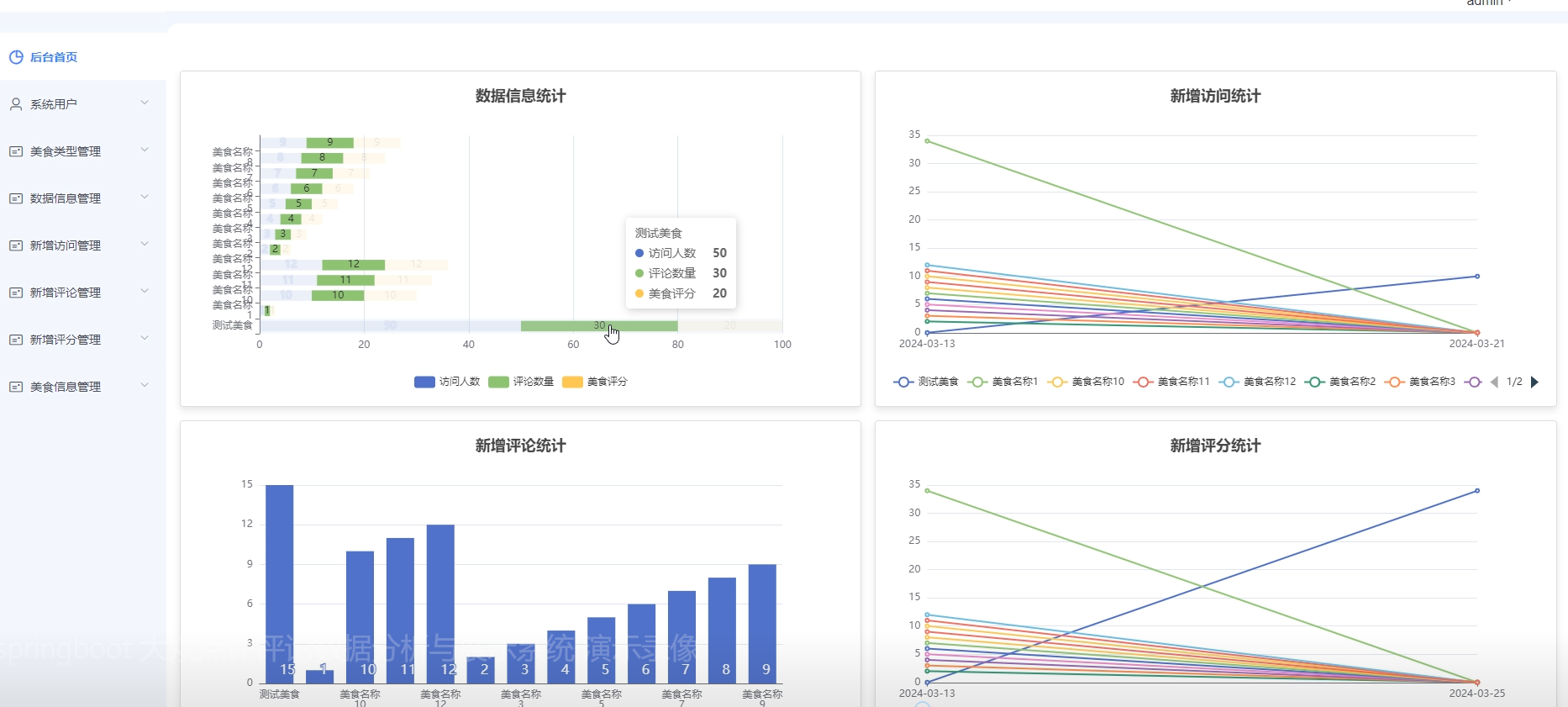The image size is (1568, 707).
Task: Expand the 数据信息管理 chevron arrow
Action: (145, 198)
